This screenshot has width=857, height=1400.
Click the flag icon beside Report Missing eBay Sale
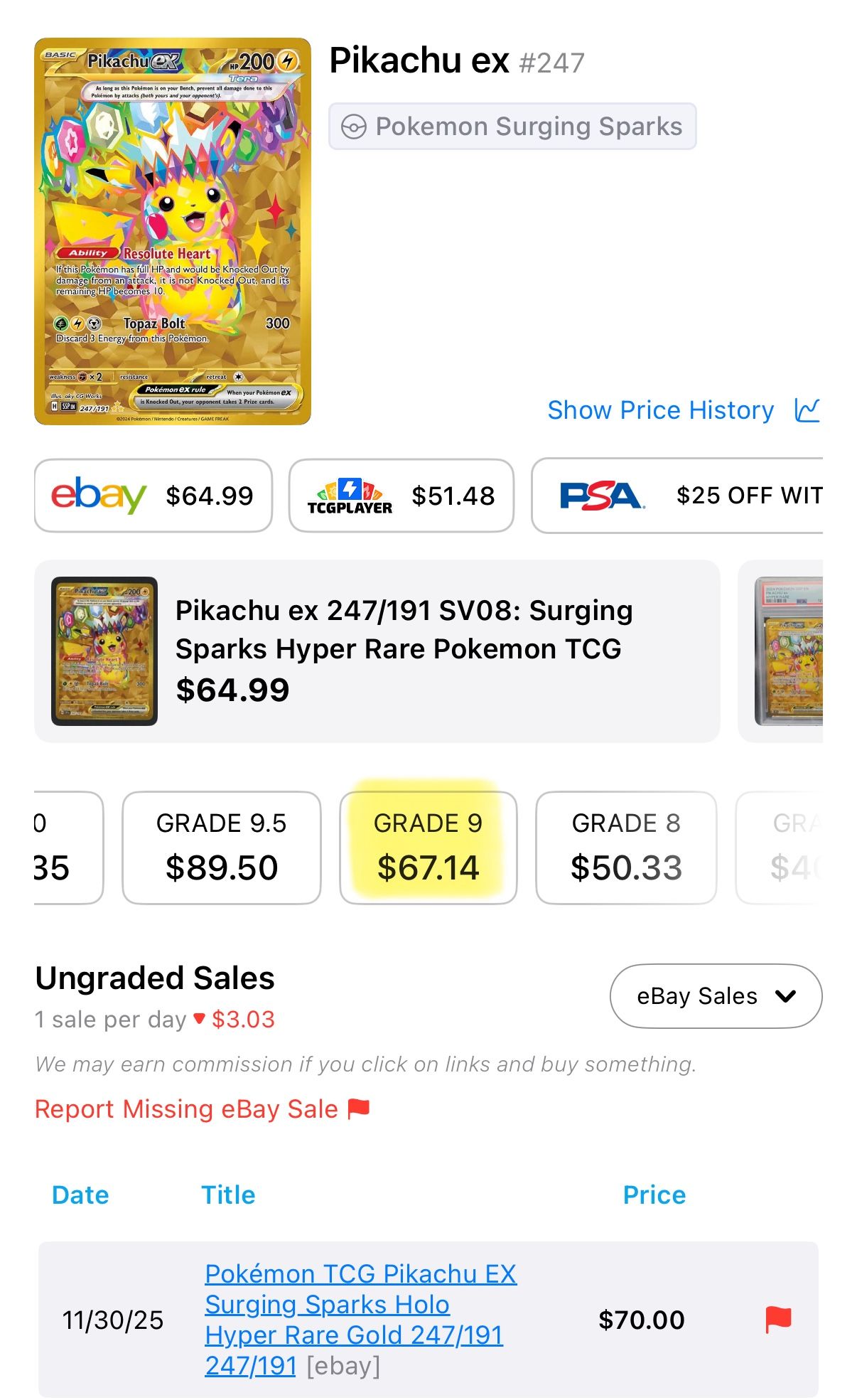pyautogui.click(x=359, y=1108)
